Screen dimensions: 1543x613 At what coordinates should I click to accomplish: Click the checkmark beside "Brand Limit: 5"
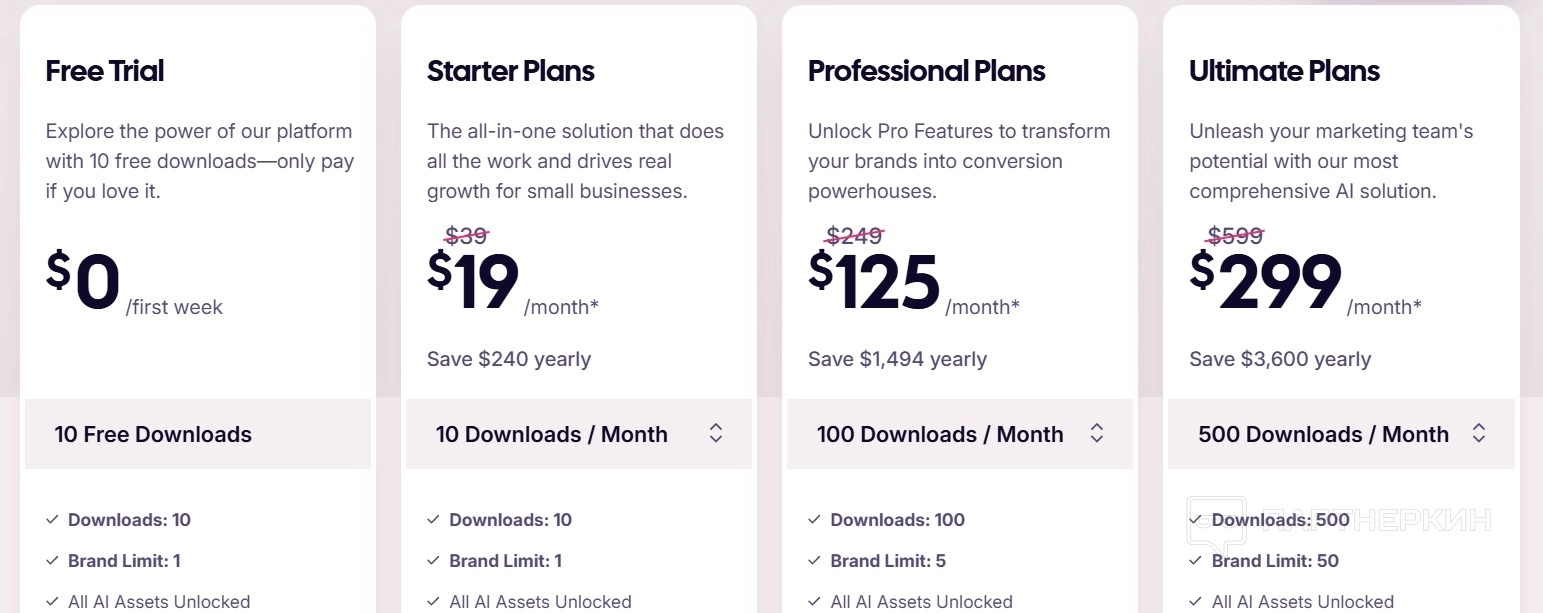814,561
